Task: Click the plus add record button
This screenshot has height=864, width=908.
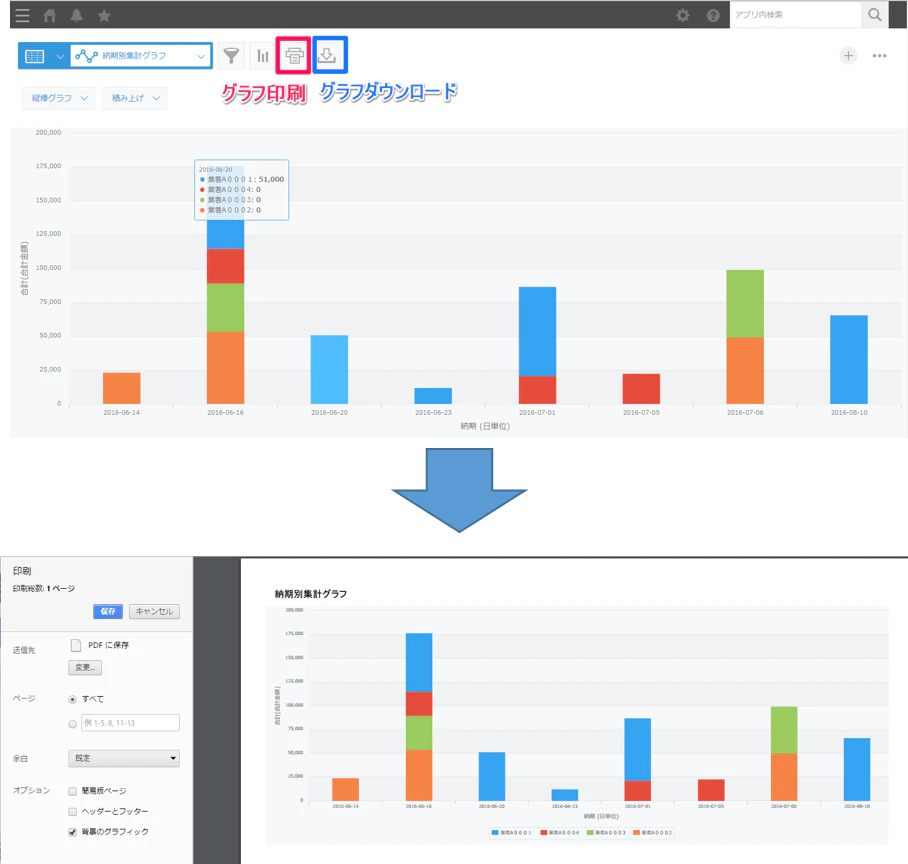Action: tap(848, 56)
